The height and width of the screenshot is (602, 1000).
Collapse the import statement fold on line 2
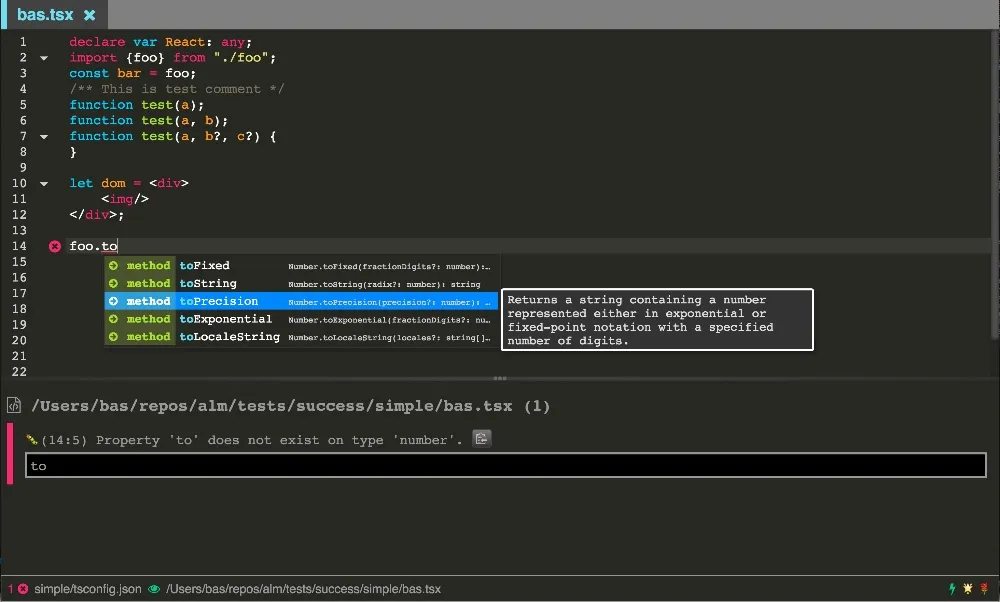(x=42, y=57)
